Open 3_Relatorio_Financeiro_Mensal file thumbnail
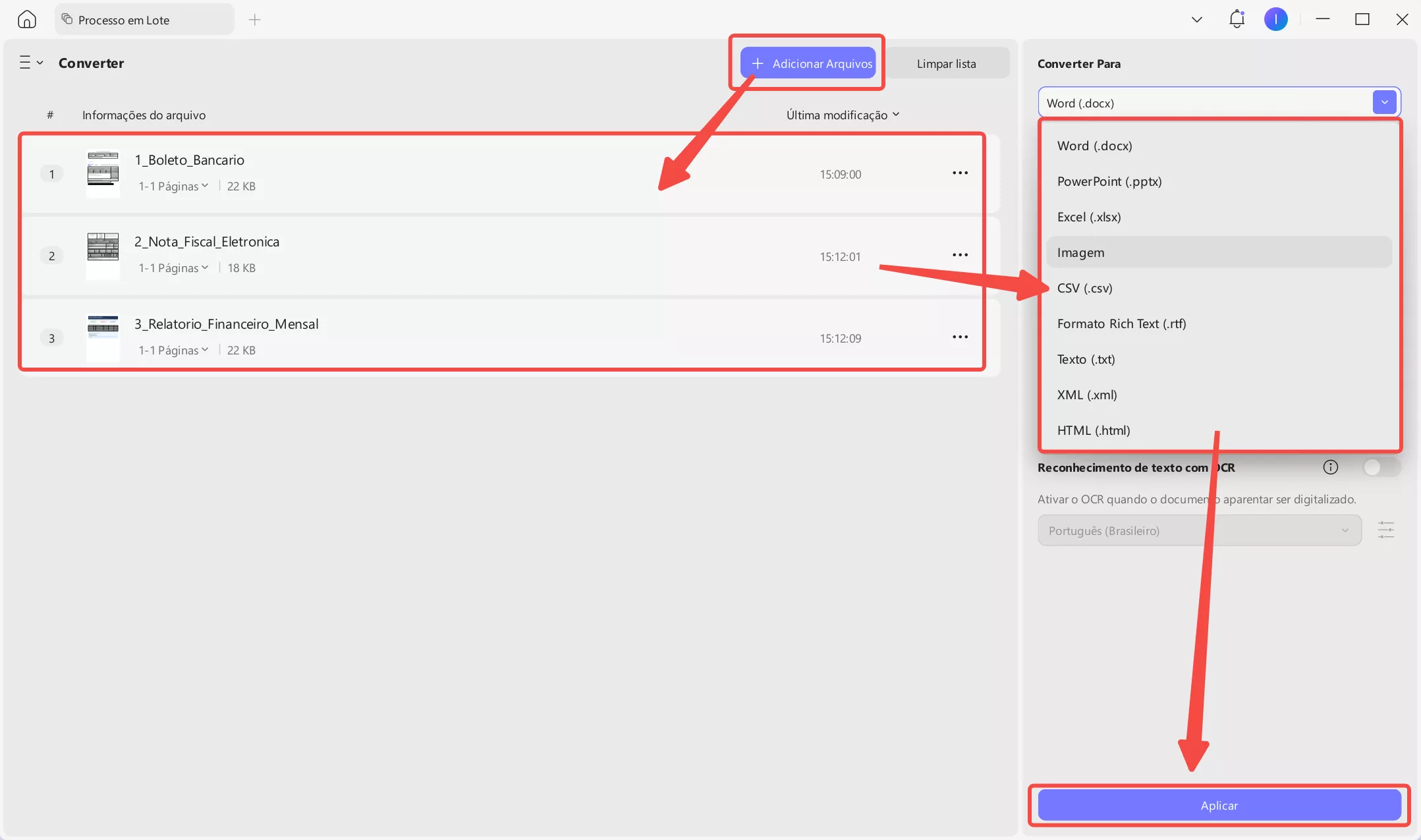Image resolution: width=1421 pixels, height=840 pixels. click(103, 338)
